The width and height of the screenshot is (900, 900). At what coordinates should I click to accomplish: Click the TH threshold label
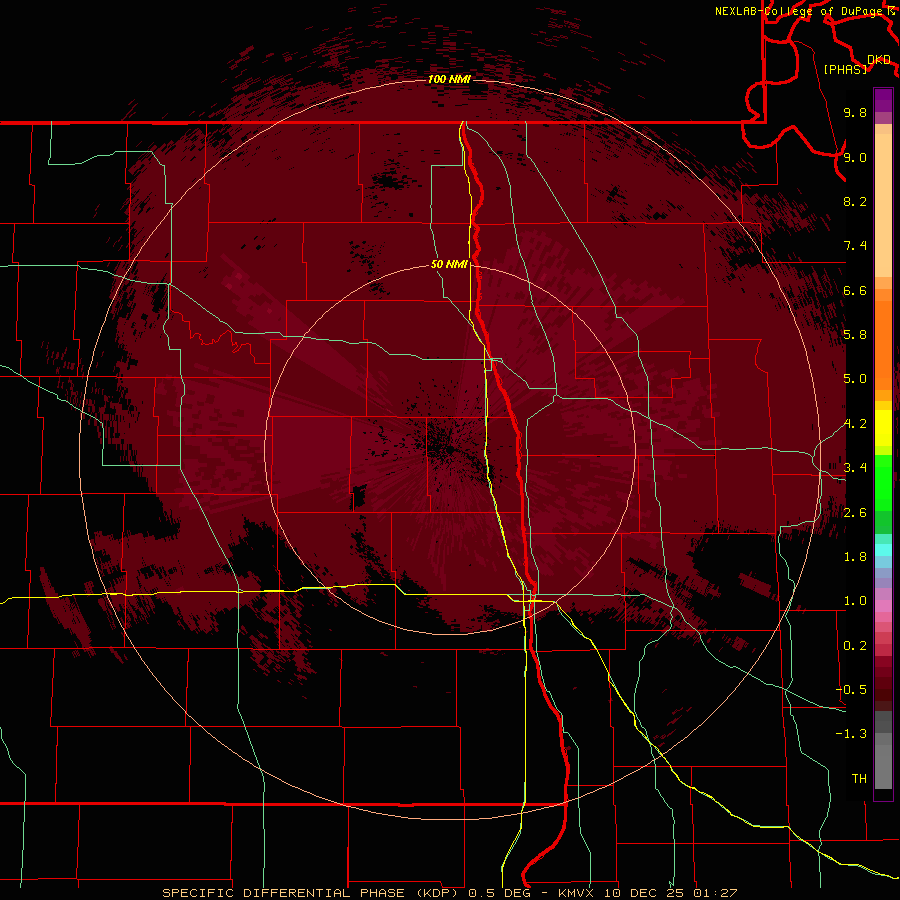(x=859, y=779)
